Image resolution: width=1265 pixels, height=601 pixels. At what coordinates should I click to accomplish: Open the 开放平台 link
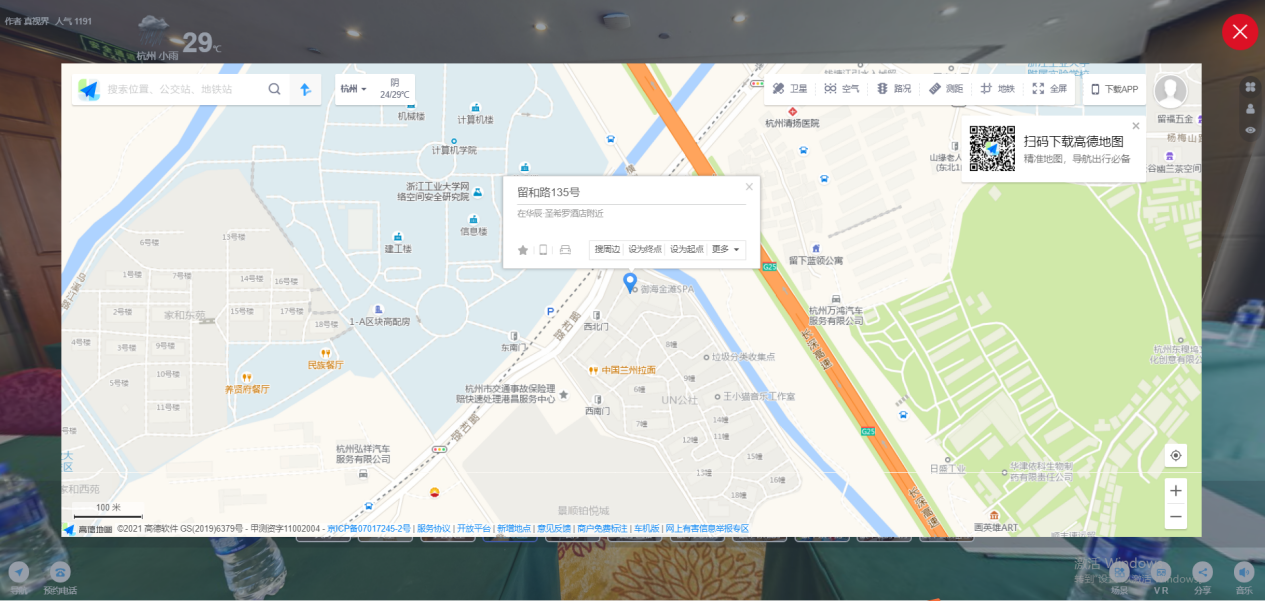click(474, 528)
